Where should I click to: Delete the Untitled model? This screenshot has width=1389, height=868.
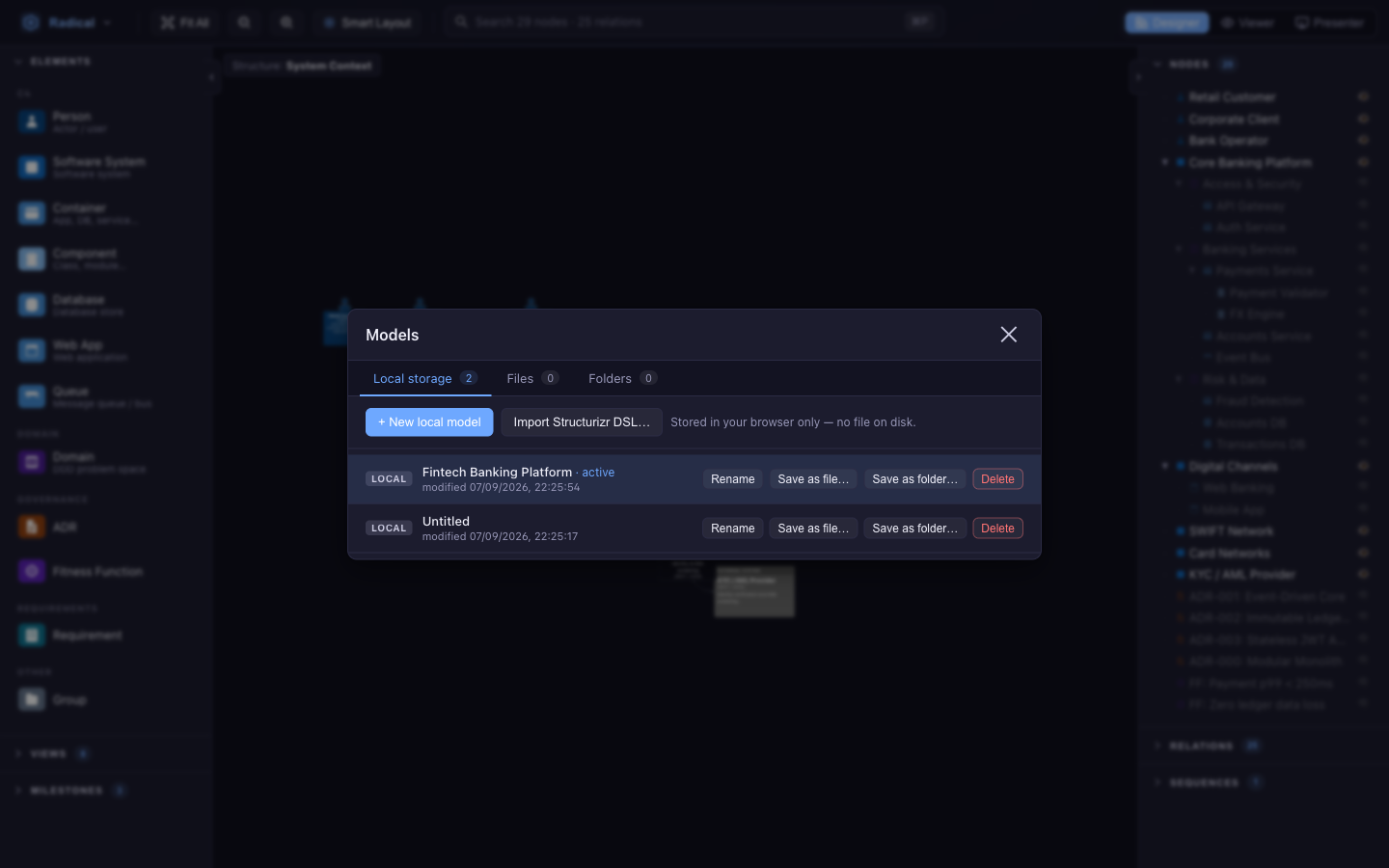click(997, 529)
